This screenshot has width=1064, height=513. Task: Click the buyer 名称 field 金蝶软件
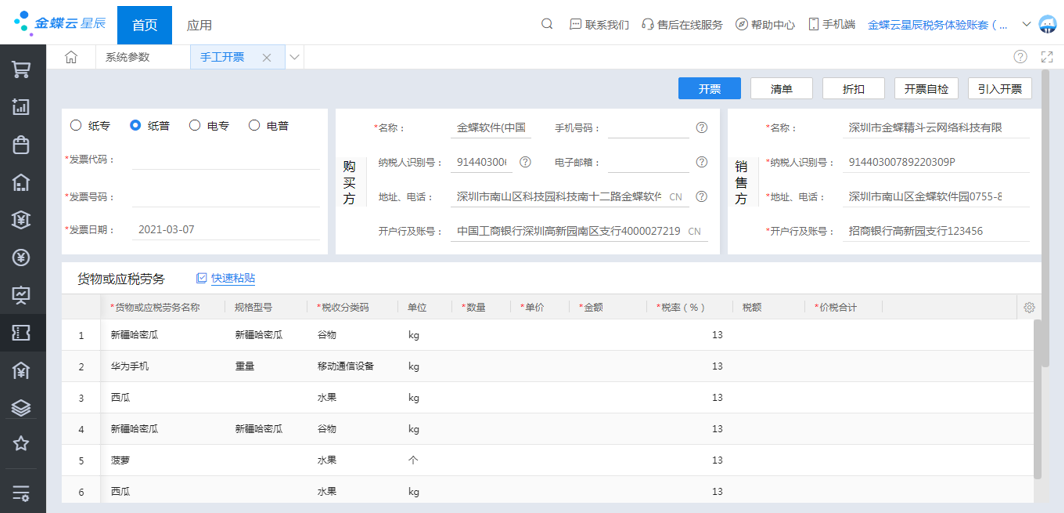(492, 128)
